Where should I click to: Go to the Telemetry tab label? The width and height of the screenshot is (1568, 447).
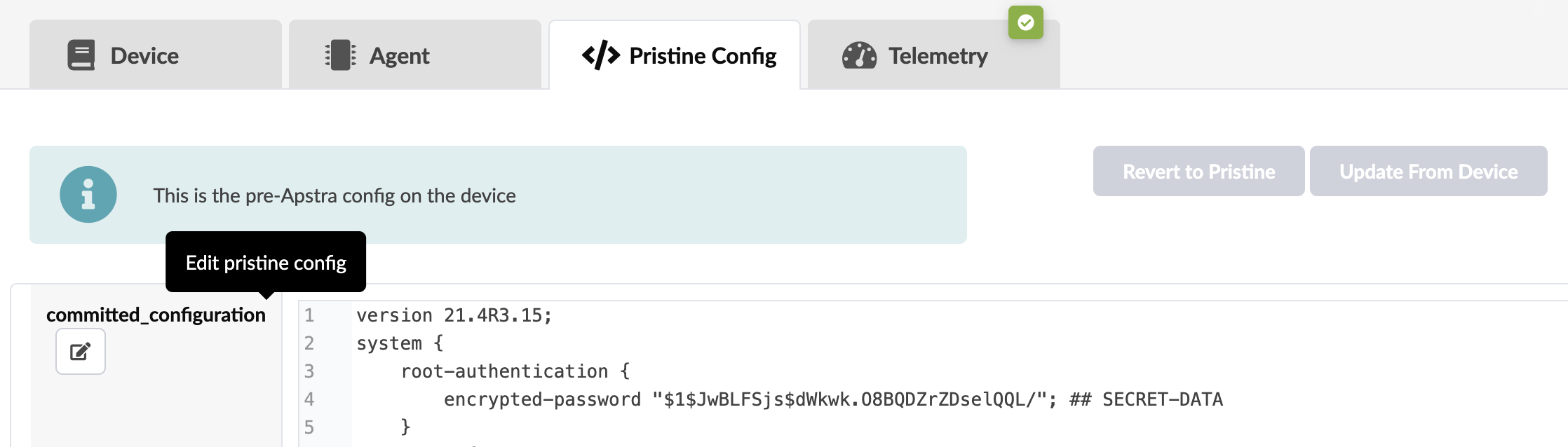[x=938, y=56]
